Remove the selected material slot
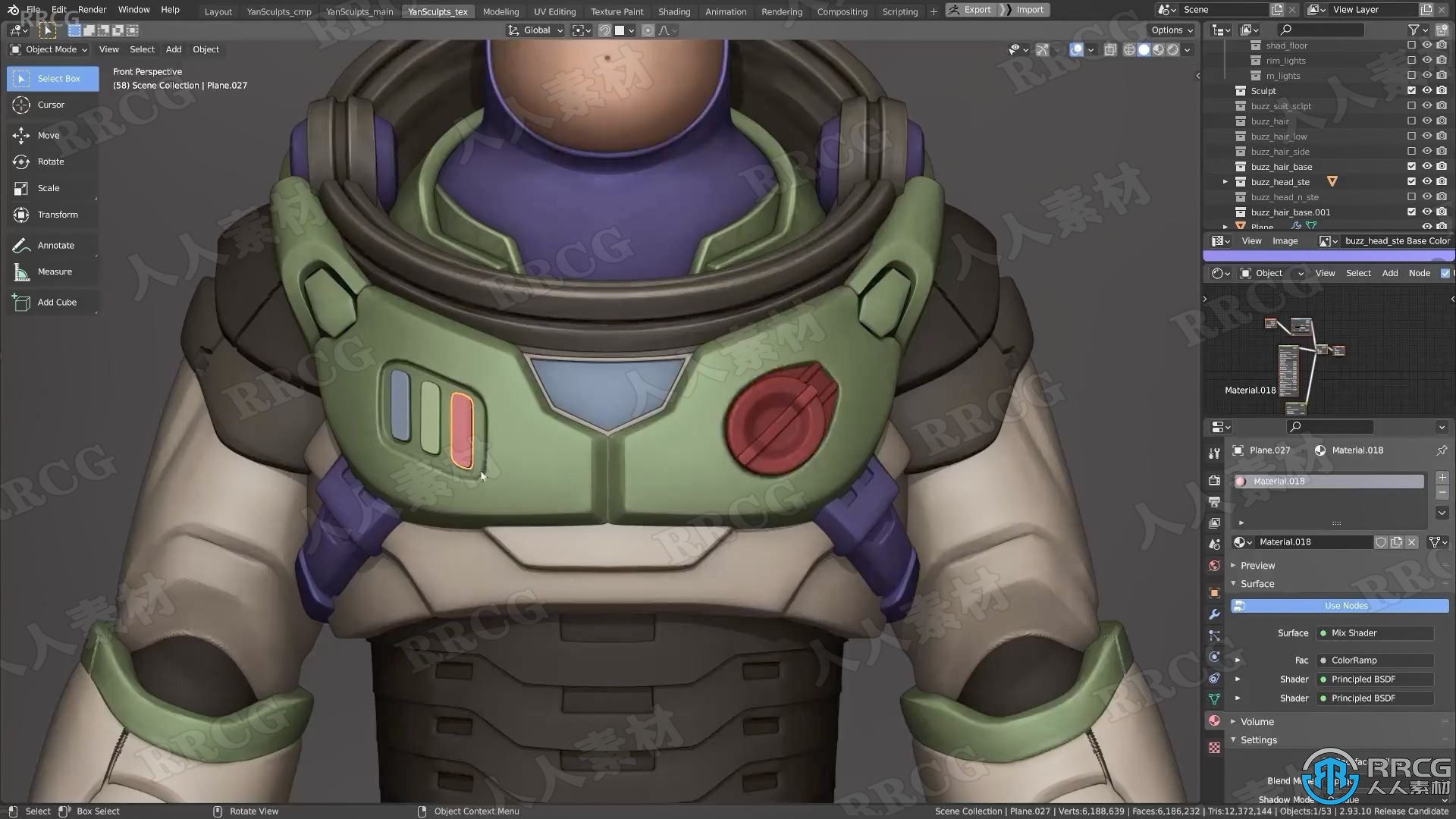Screen dimensions: 1456x819 pyautogui.click(x=1442, y=493)
